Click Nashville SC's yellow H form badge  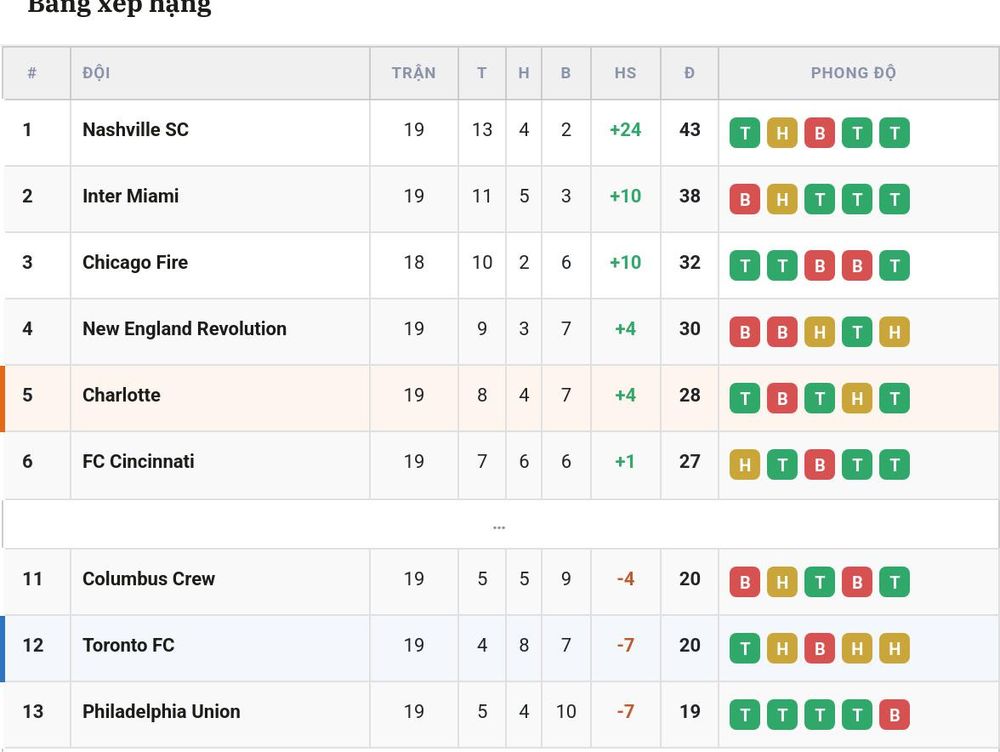point(782,133)
